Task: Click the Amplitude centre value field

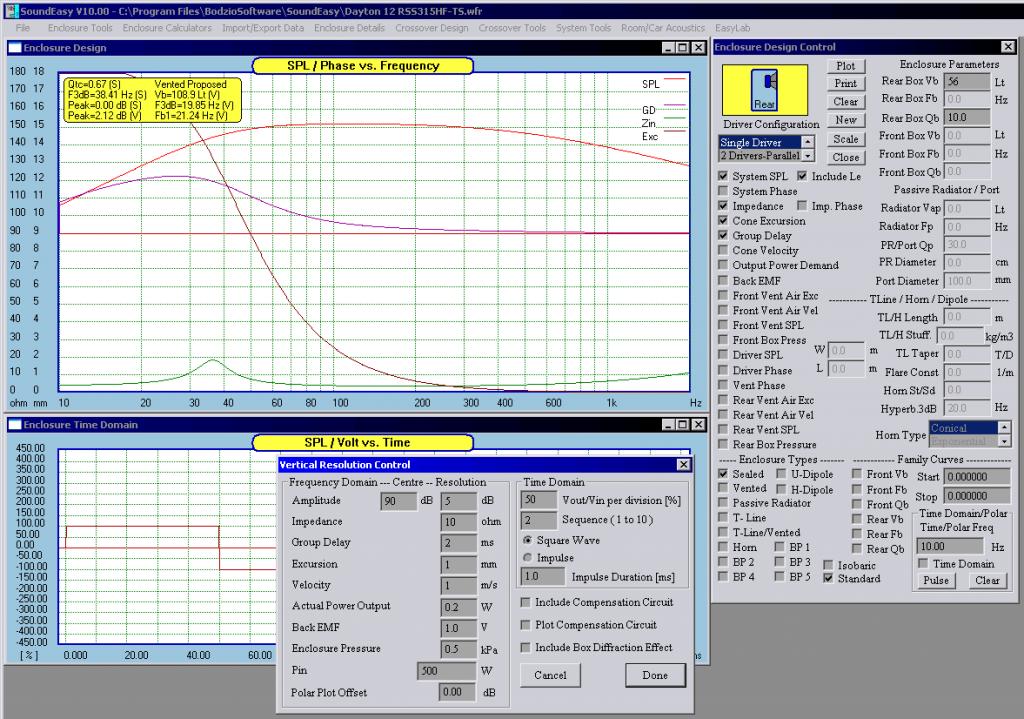Action: (x=398, y=501)
